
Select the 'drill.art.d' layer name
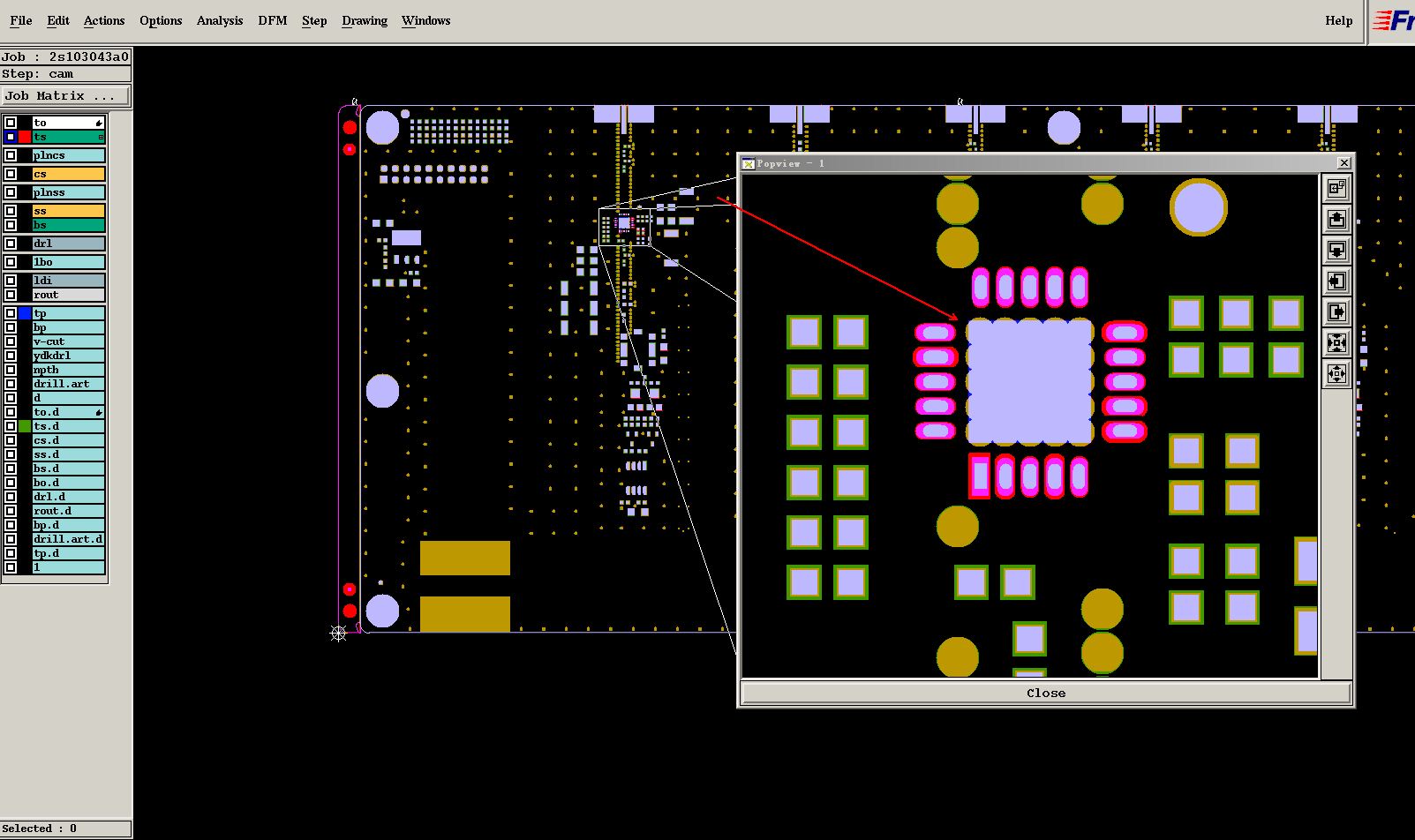coord(69,539)
